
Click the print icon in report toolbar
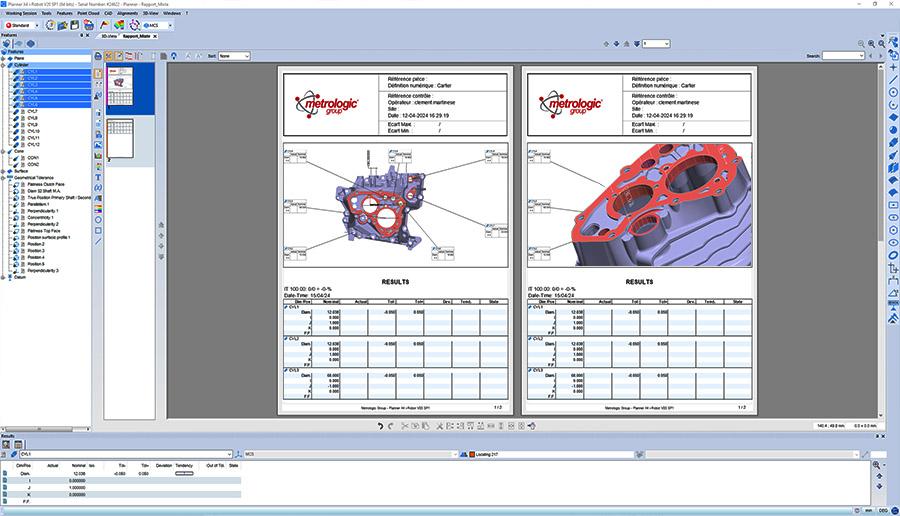(x=98, y=56)
